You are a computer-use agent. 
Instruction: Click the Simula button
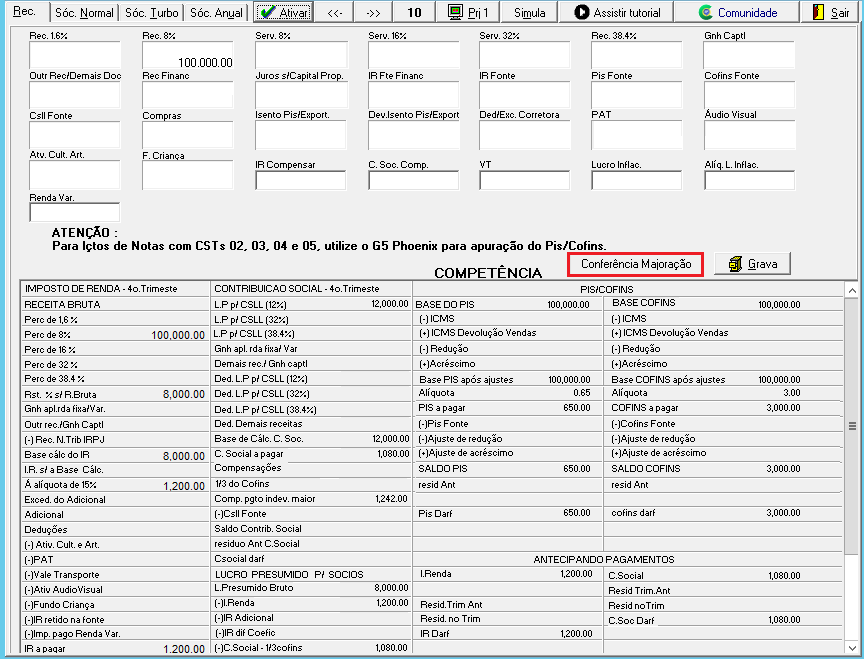(530, 12)
